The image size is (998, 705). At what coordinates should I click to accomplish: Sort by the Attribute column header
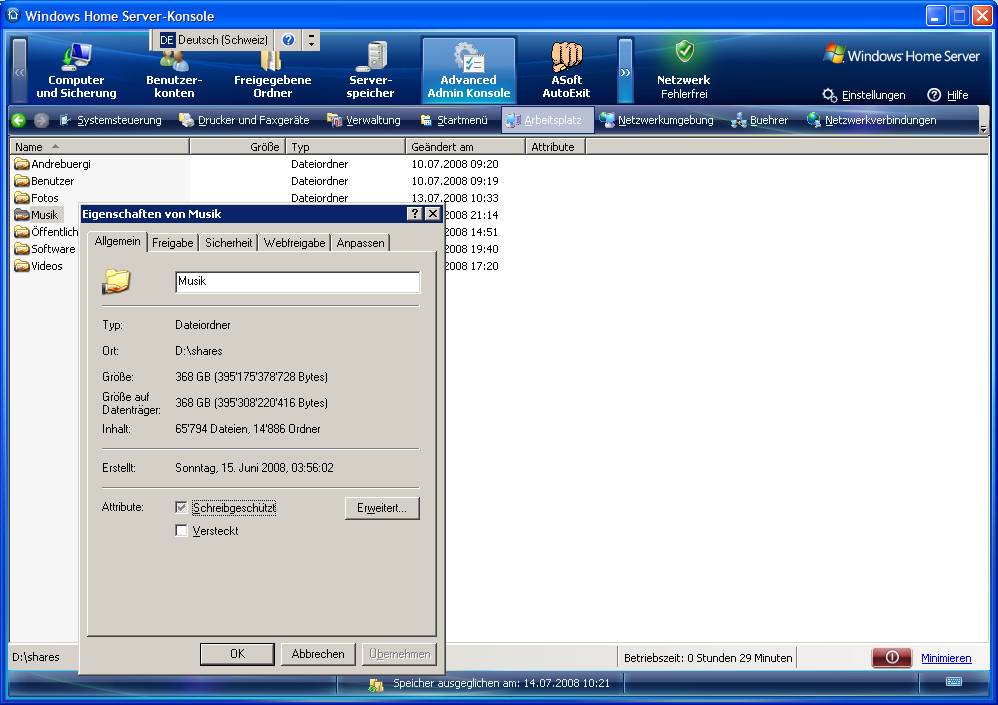pyautogui.click(x=556, y=147)
